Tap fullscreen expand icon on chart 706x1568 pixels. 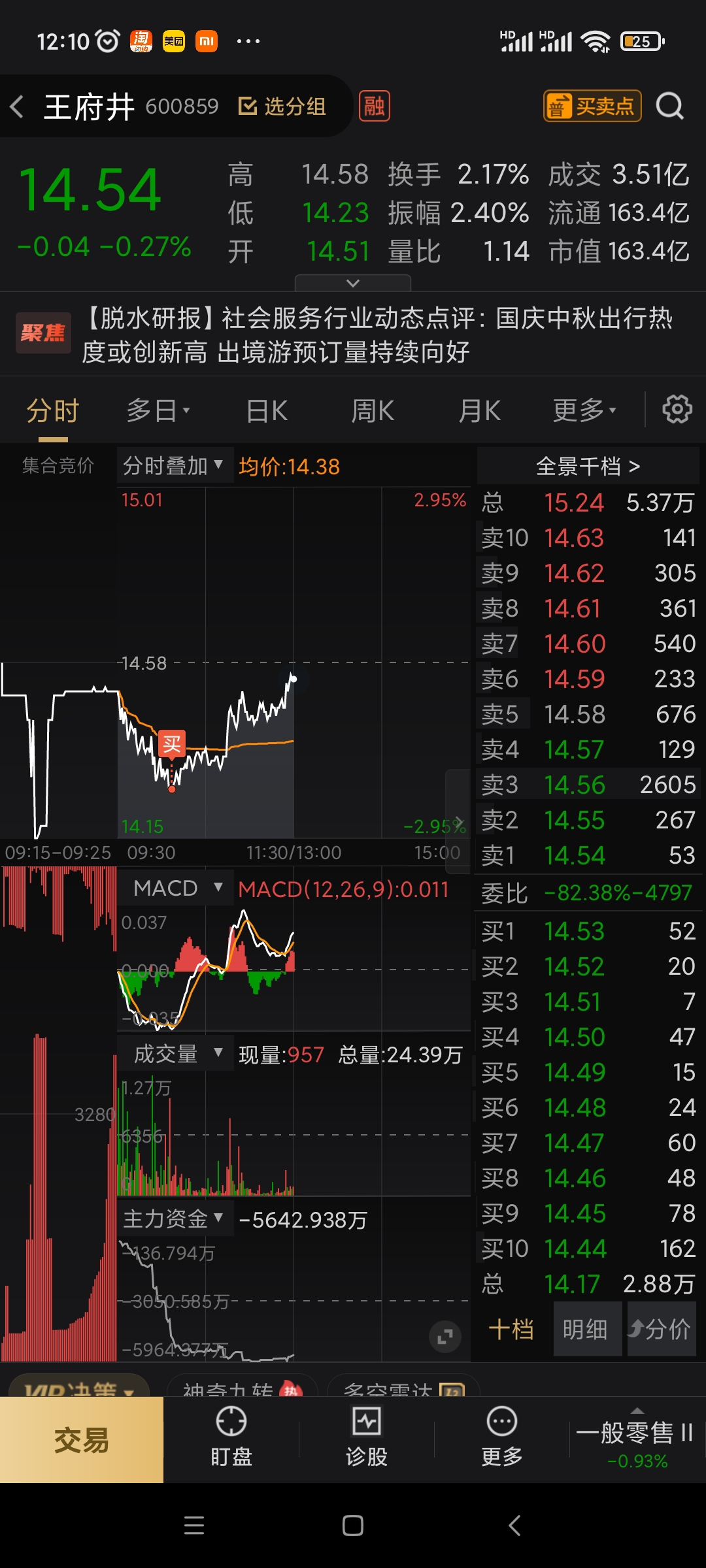click(445, 1337)
